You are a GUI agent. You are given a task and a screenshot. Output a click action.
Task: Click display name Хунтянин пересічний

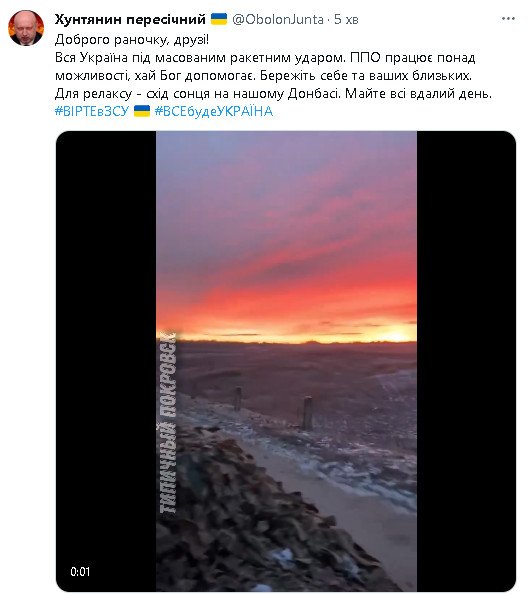130,19
